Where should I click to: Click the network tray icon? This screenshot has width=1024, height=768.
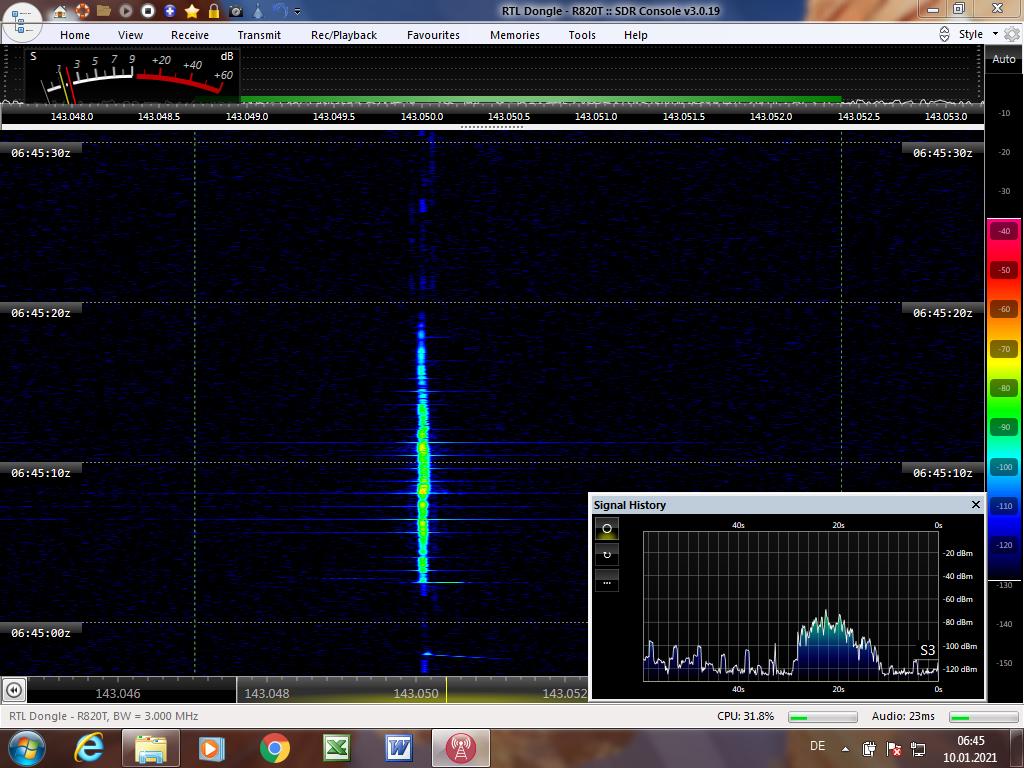click(918, 748)
